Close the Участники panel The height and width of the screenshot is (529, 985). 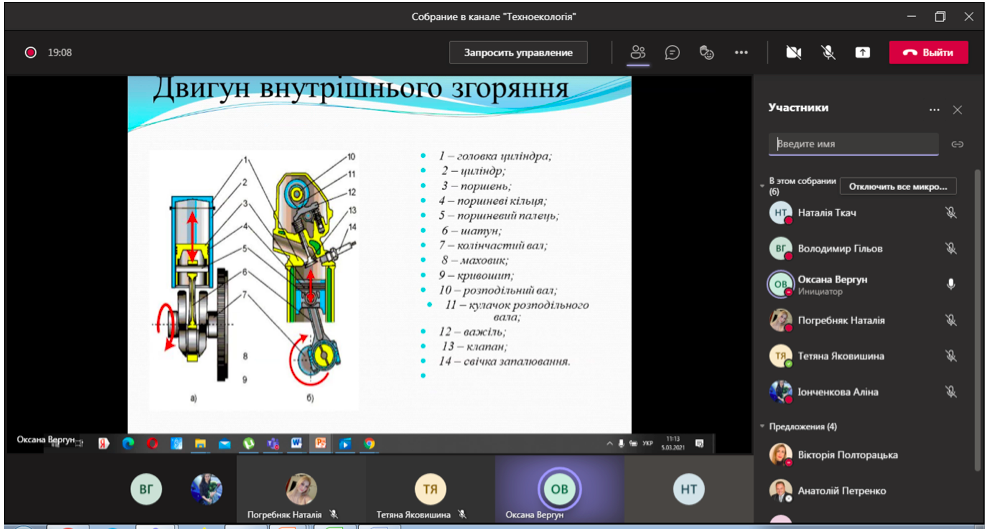click(957, 110)
